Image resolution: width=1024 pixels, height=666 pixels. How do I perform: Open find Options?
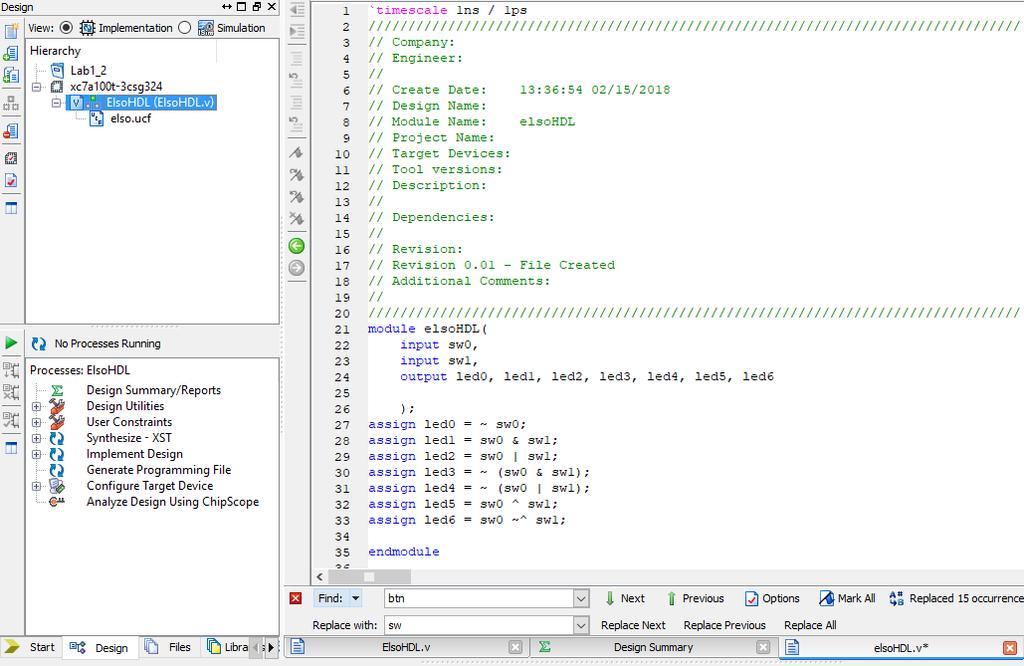(772, 598)
